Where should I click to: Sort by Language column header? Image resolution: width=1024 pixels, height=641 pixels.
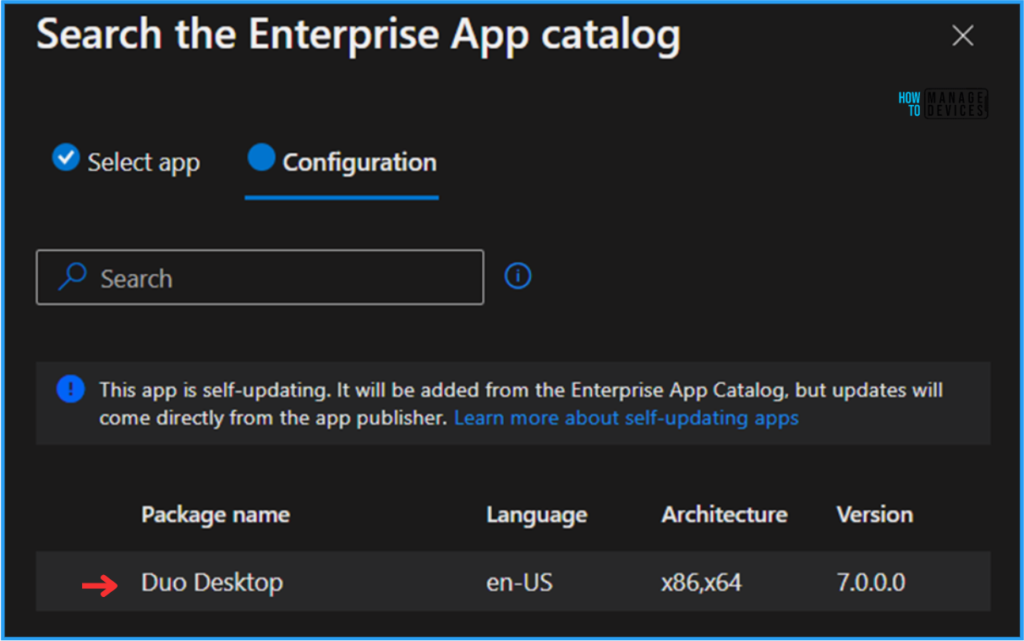pyautogui.click(x=537, y=515)
